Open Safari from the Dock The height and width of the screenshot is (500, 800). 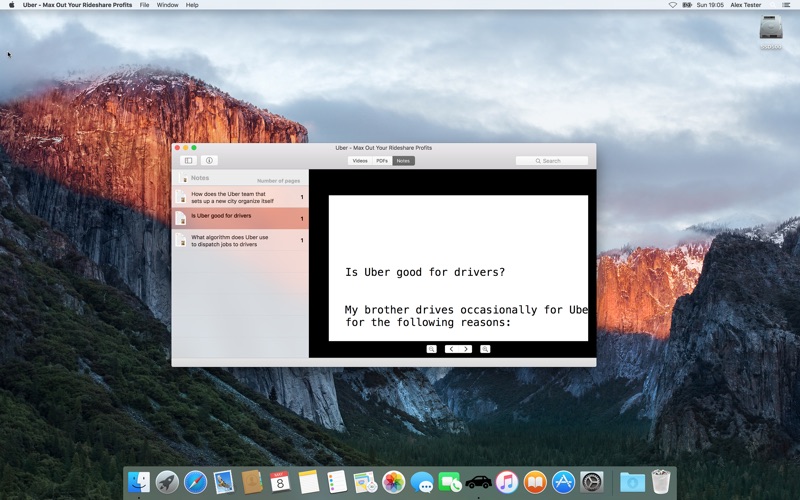195,482
